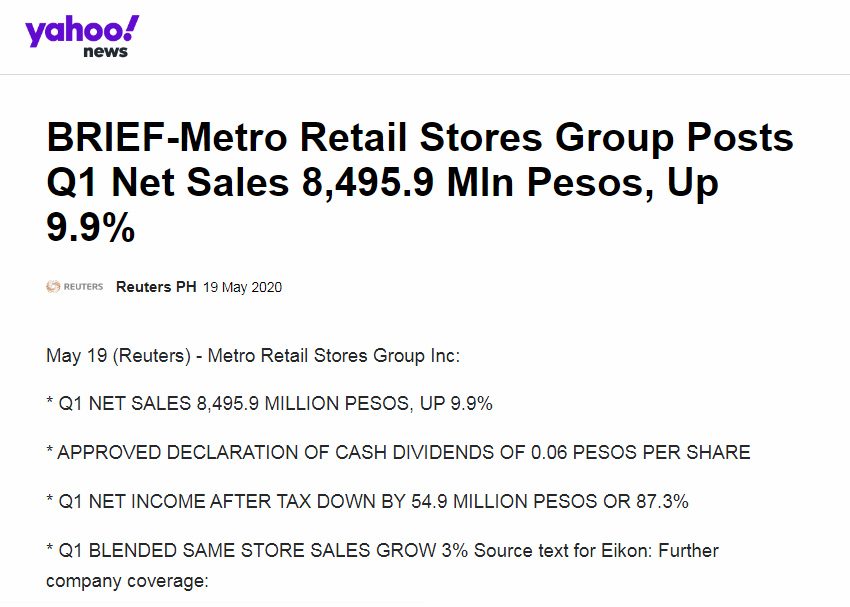Click the 19 May 2020 publication date

[x=242, y=287]
